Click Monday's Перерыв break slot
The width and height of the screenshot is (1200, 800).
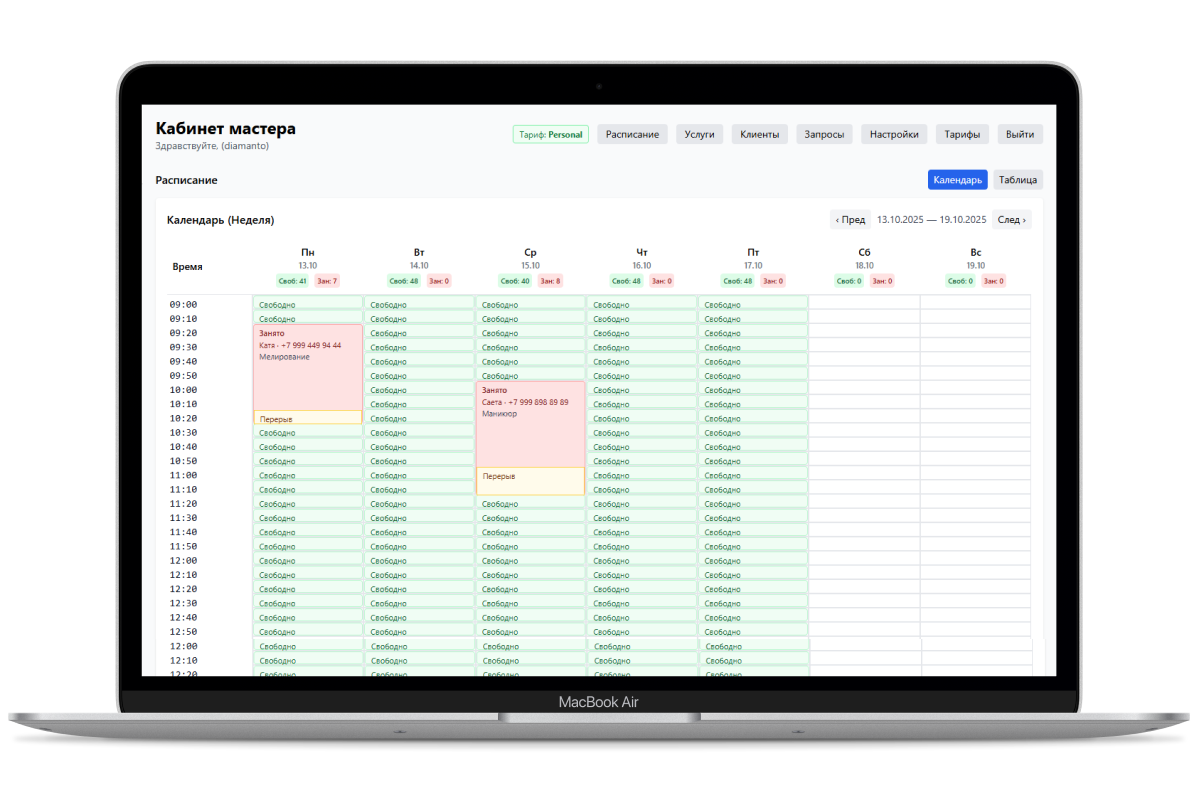coord(308,418)
